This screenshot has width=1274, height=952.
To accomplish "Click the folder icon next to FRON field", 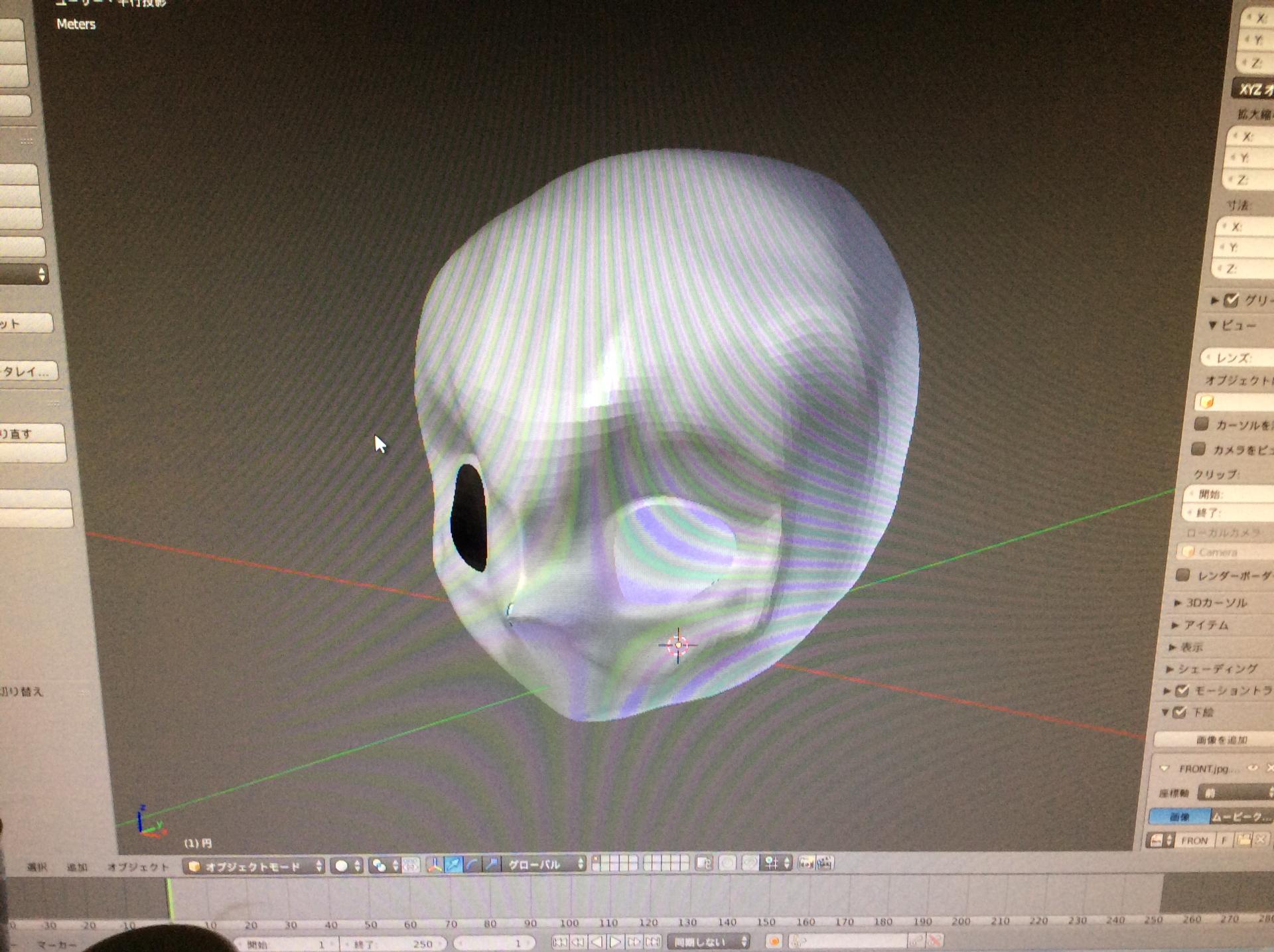I will pos(1243,840).
